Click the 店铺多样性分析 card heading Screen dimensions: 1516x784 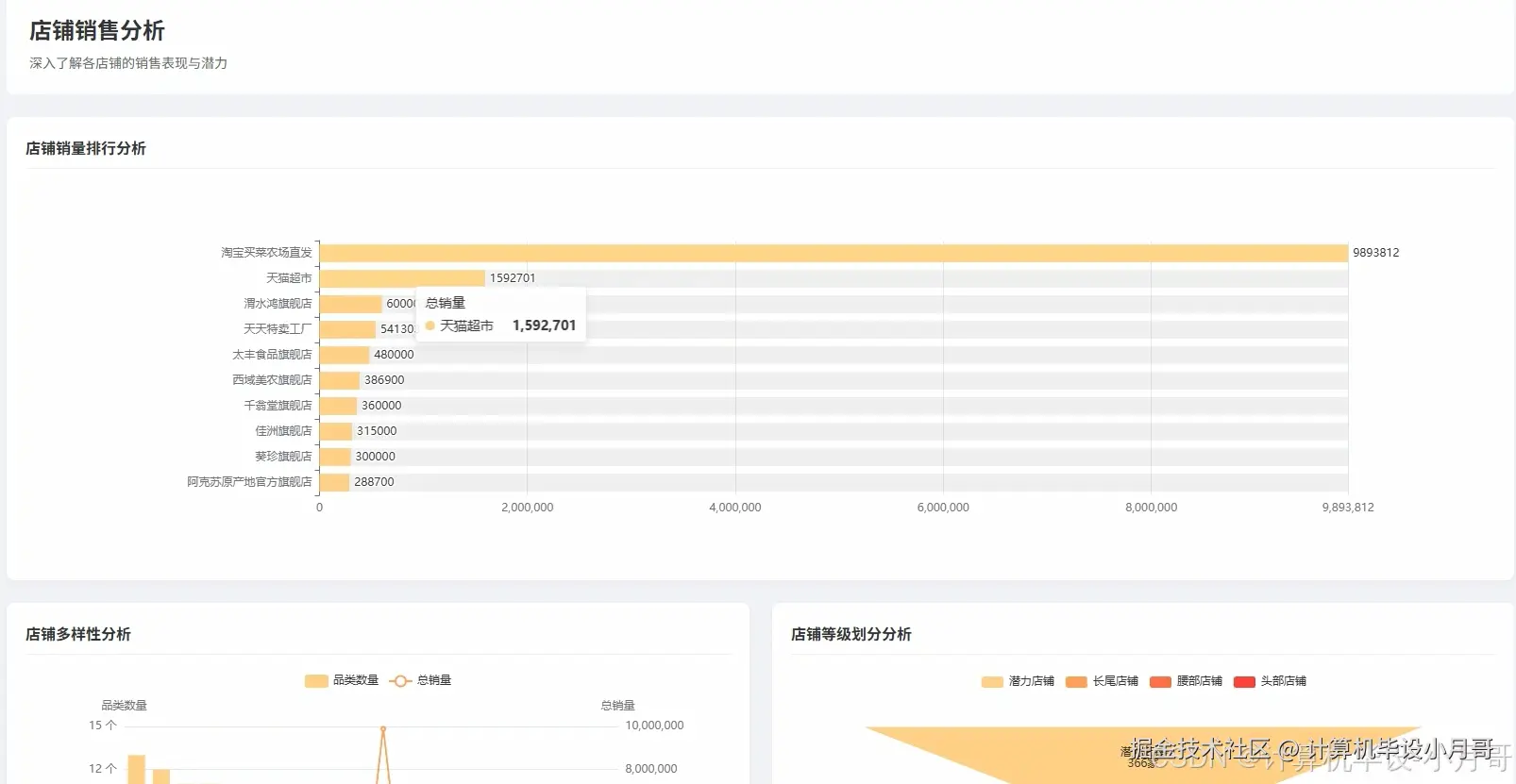[78, 634]
